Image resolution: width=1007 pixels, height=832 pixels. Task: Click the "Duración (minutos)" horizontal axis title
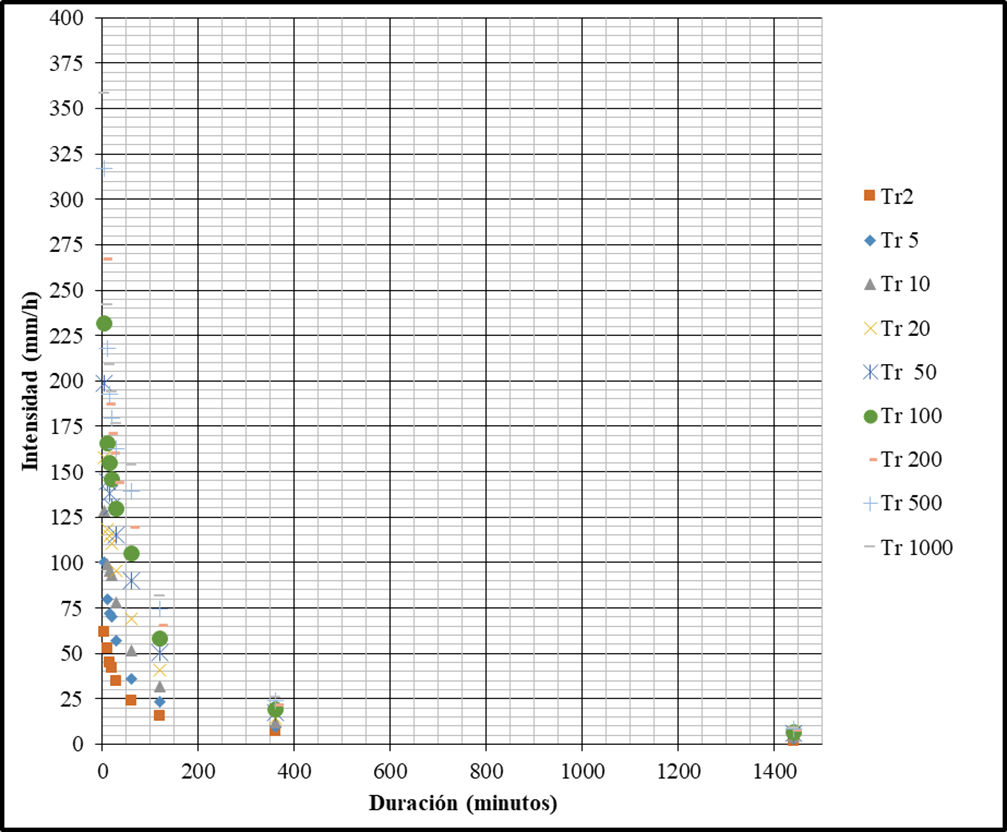point(463,803)
